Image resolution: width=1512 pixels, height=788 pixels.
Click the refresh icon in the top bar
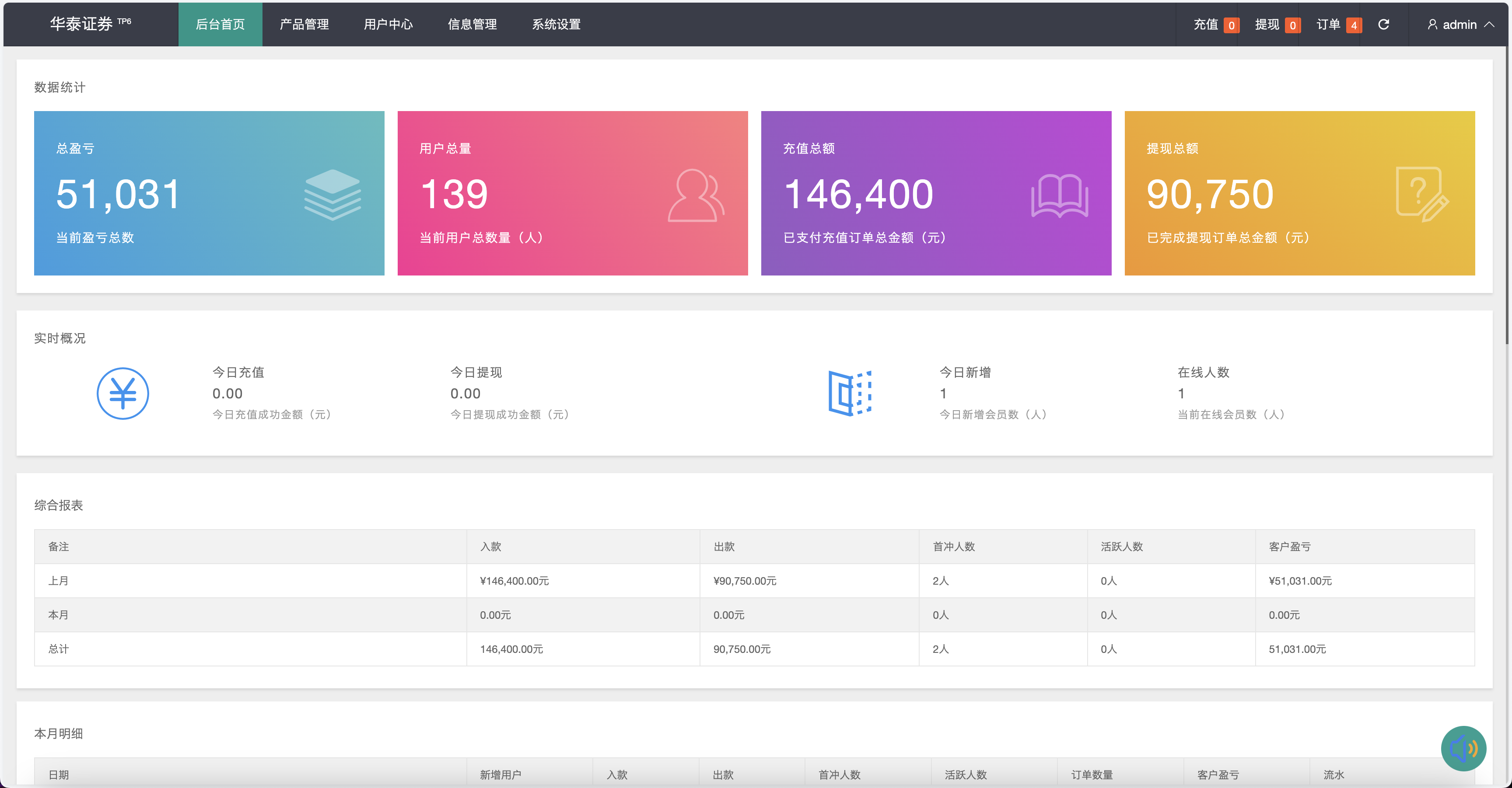[x=1384, y=24]
